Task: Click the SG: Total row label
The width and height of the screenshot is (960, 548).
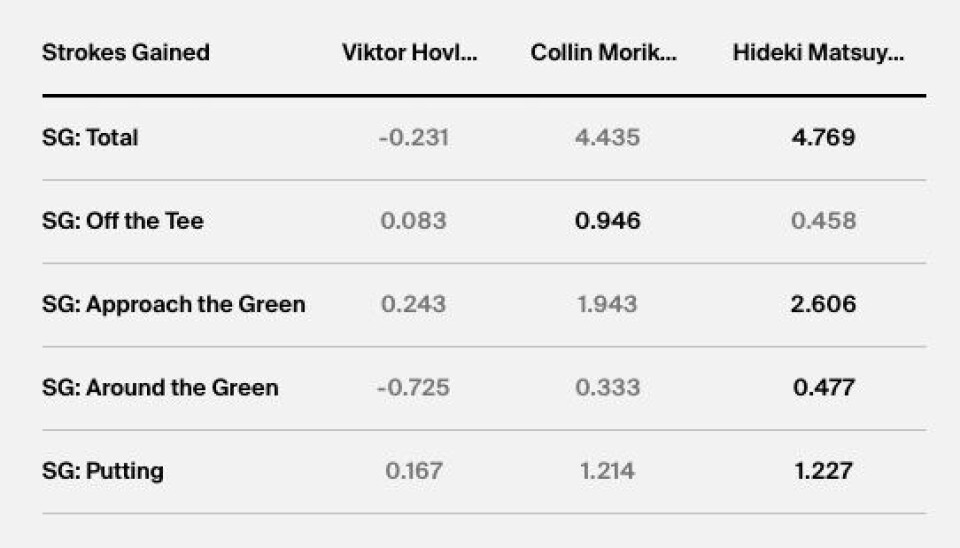Action: point(90,137)
